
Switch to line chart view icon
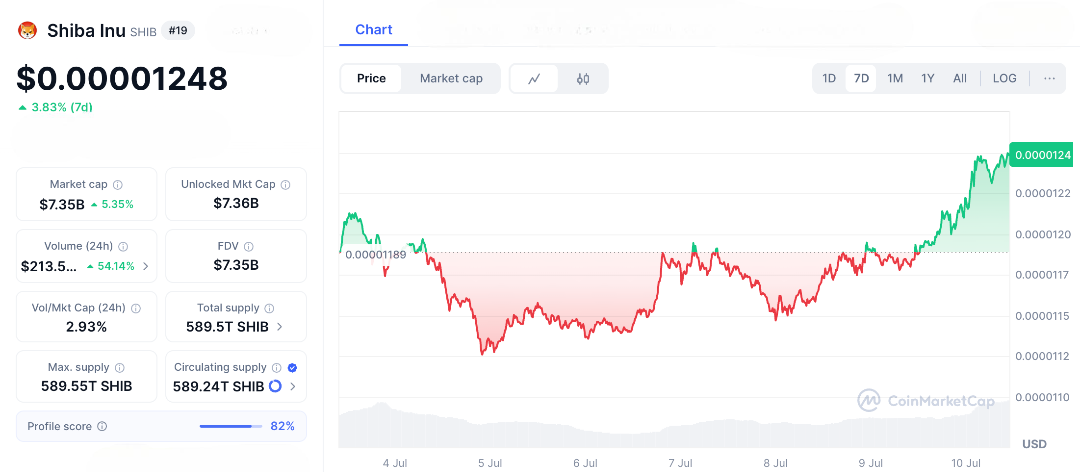pyautogui.click(x=535, y=79)
